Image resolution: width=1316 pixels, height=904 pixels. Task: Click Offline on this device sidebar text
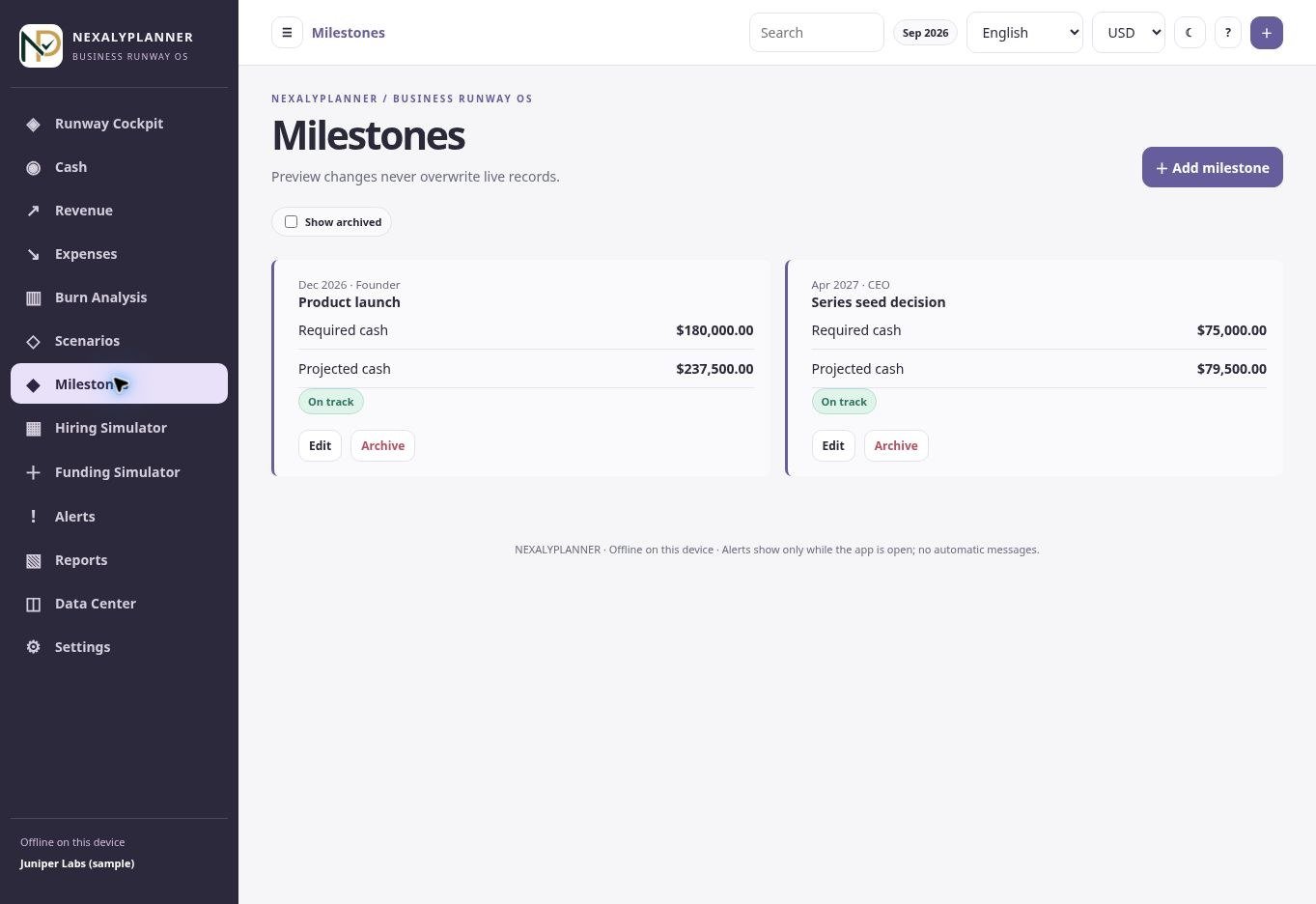click(72, 842)
